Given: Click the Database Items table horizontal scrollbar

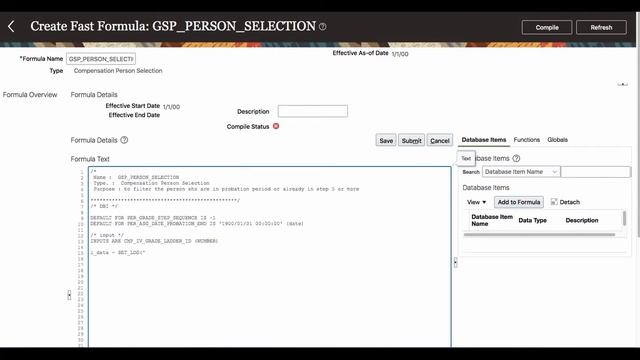Looking at the screenshot, I should click(539, 235).
